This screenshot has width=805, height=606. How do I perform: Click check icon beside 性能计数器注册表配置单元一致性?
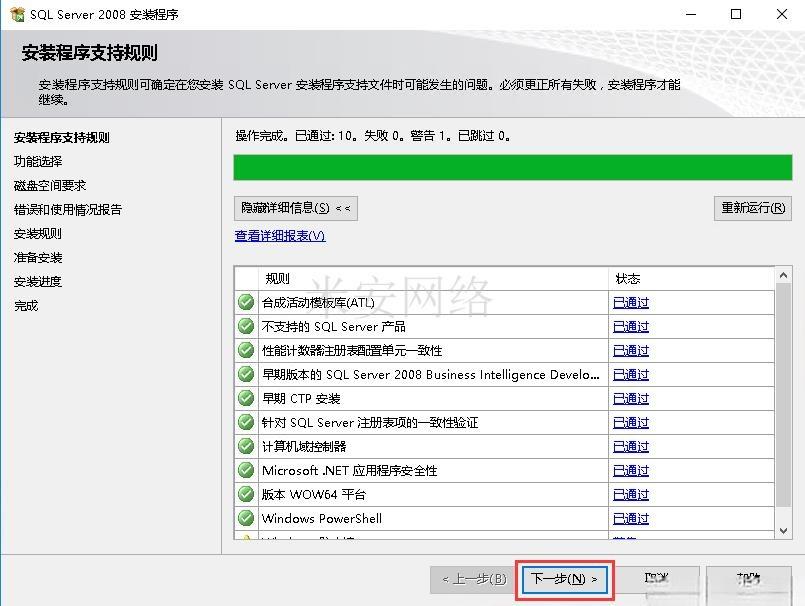pyautogui.click(x=246, y=350)
